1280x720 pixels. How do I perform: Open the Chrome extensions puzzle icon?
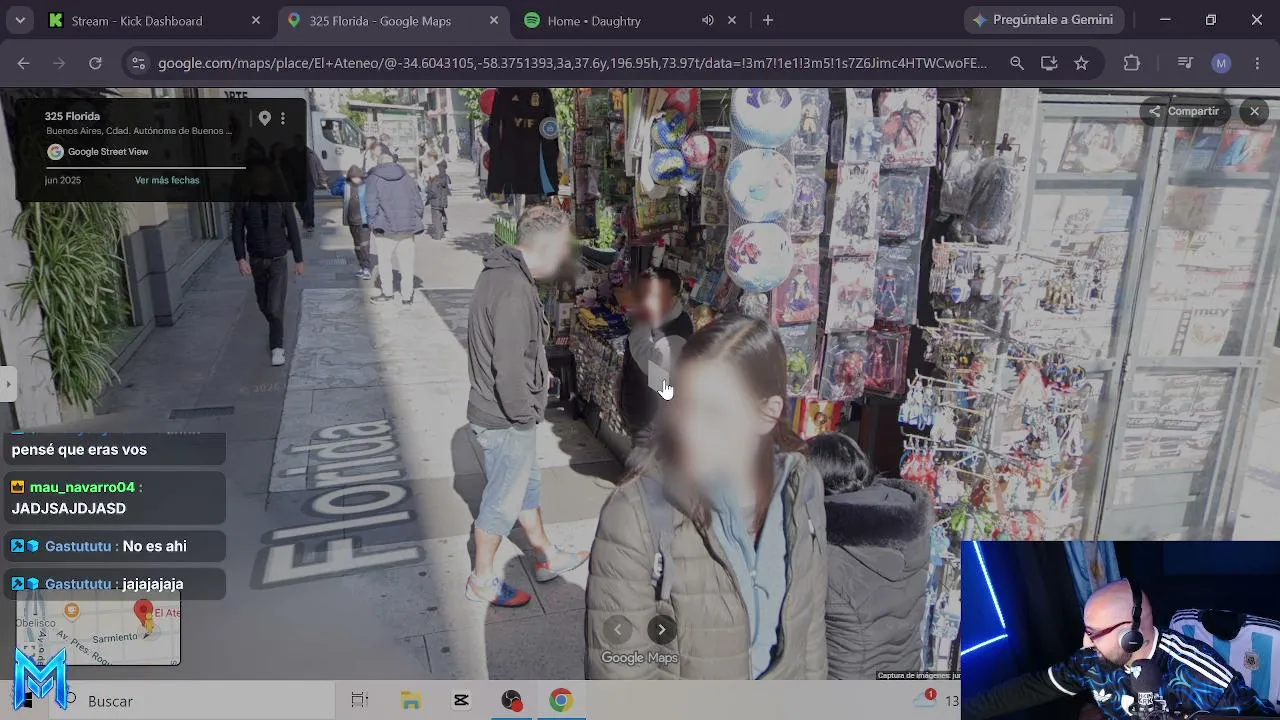click(x=1132, y=63)
